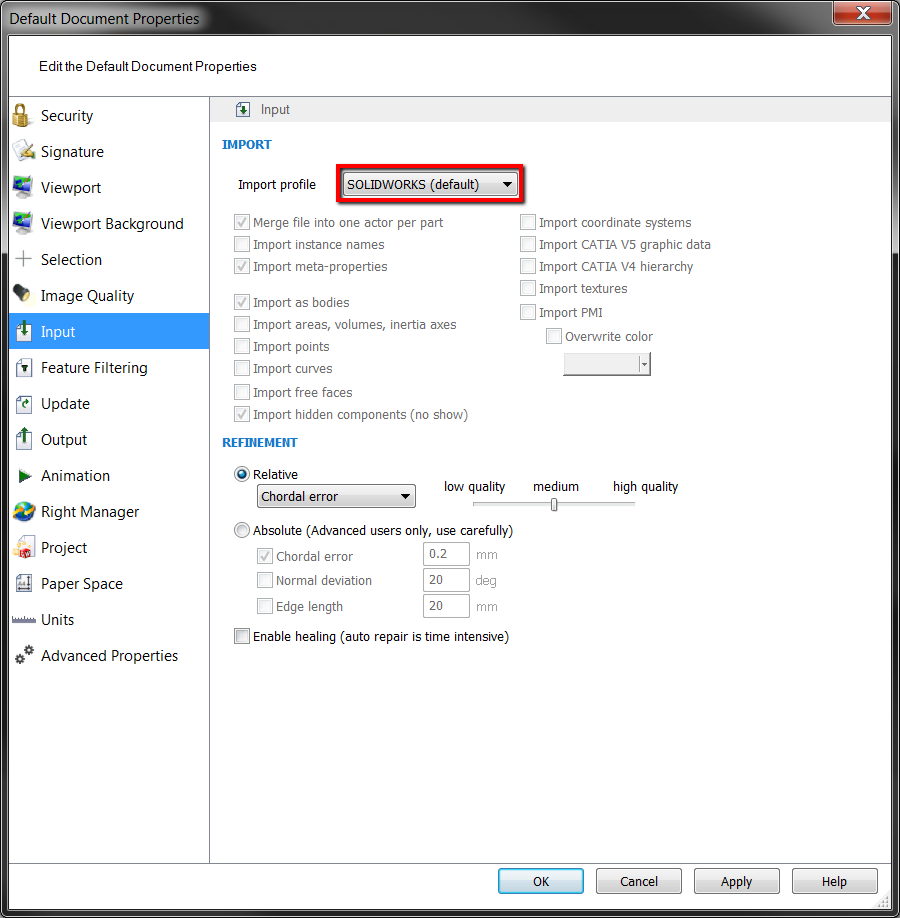
Task: Click the Advanced Properties gears icon
Action: coord(24,655)
